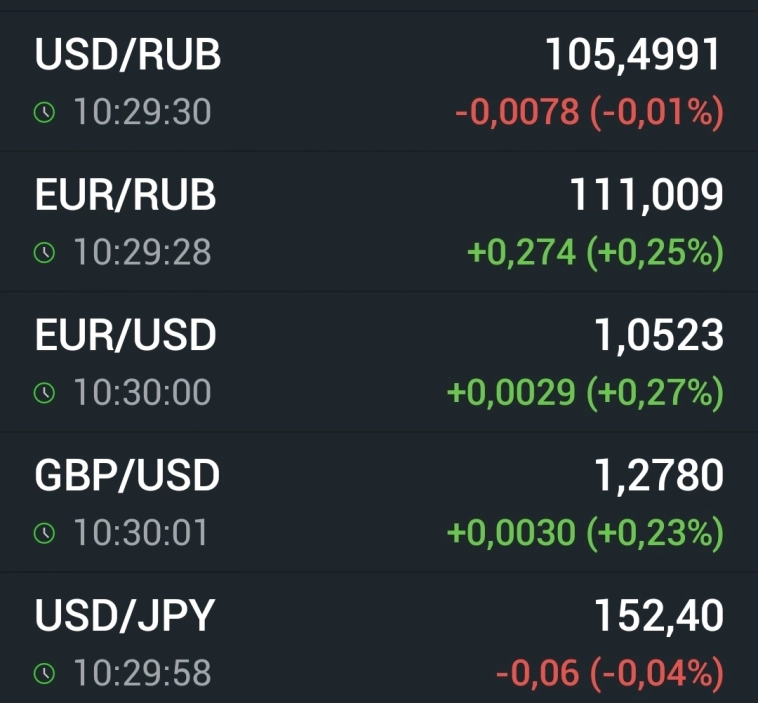Click the clock icon beside 10:30:01
Viewport: 758px width, 703px height.
click(x=43, y=534)
